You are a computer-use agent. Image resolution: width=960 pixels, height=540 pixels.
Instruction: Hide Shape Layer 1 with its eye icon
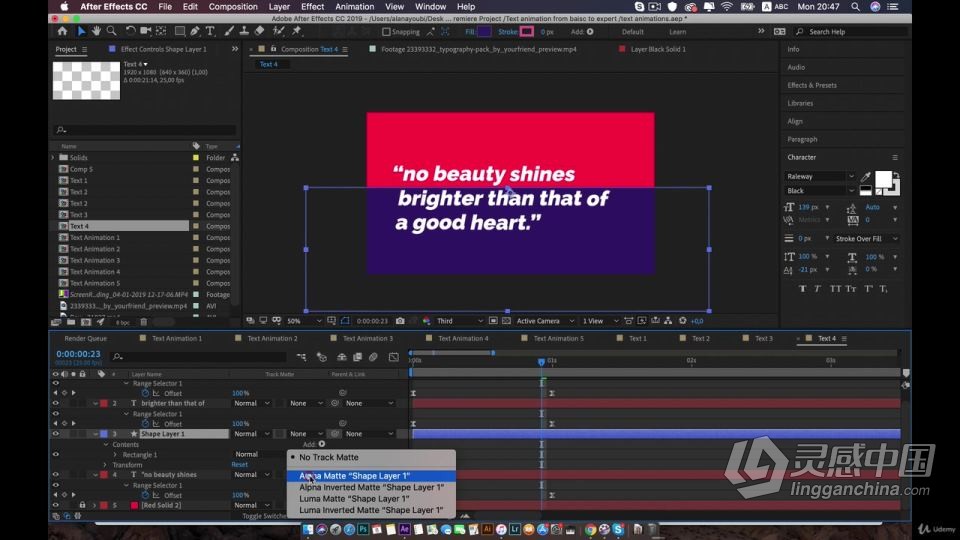(x=56, y=434)
